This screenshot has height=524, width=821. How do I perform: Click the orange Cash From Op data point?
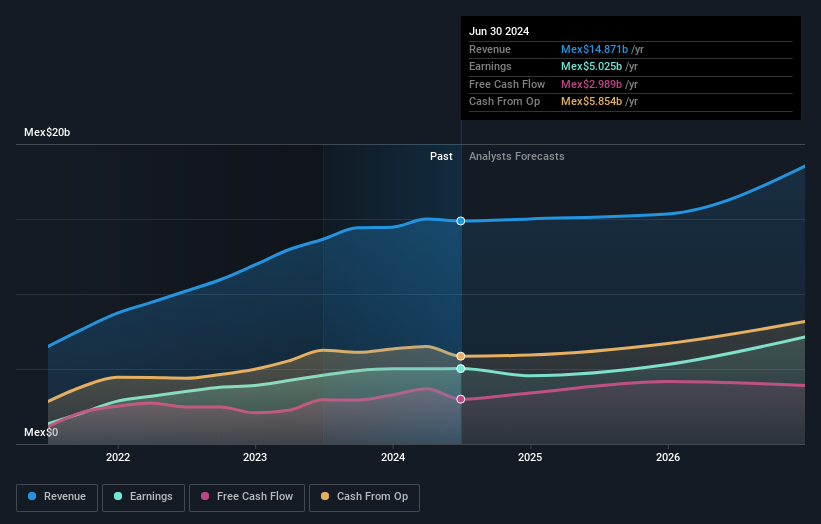[461, 356]
